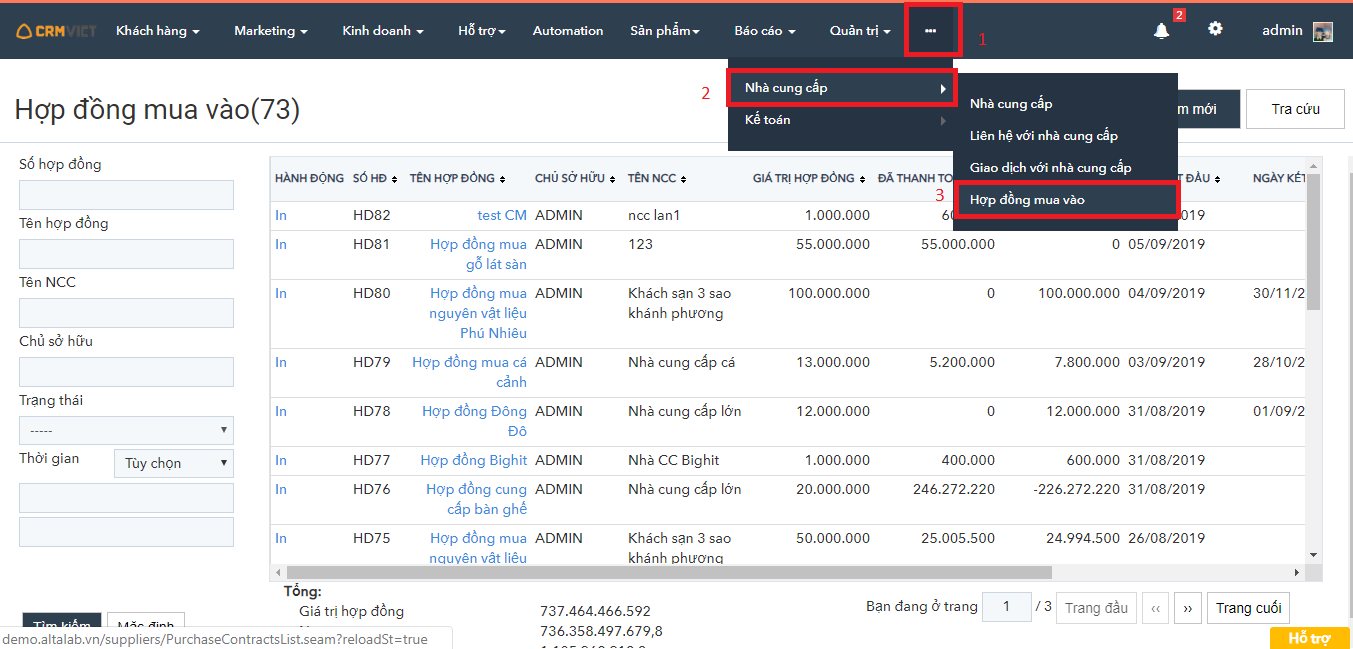1353x649 pixels.
Task: Open contract link test CM
Action: tap(502, 215)
